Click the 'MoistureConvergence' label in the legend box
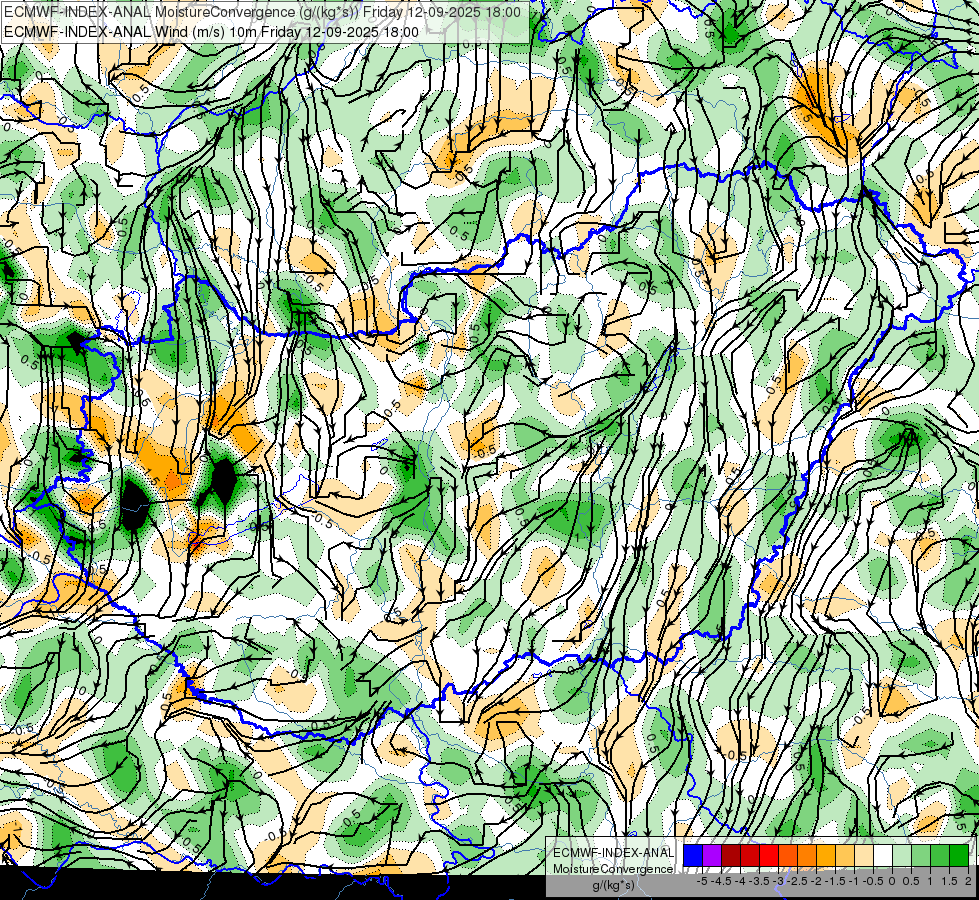Screen dimensions: 979x900 pyautogui.click(x=613, y=869)
